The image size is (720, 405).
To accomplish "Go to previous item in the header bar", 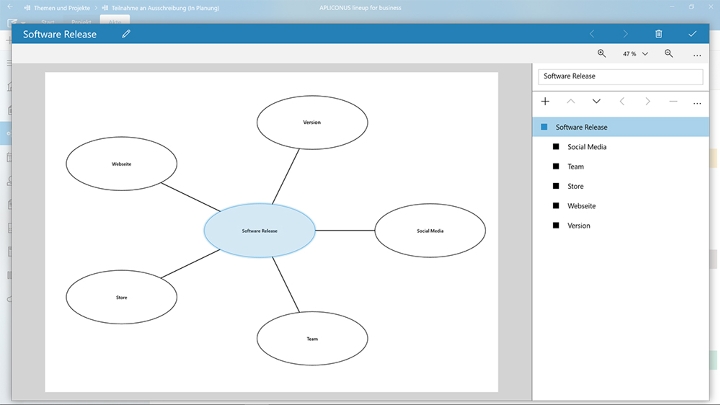I will pos(592,34).
